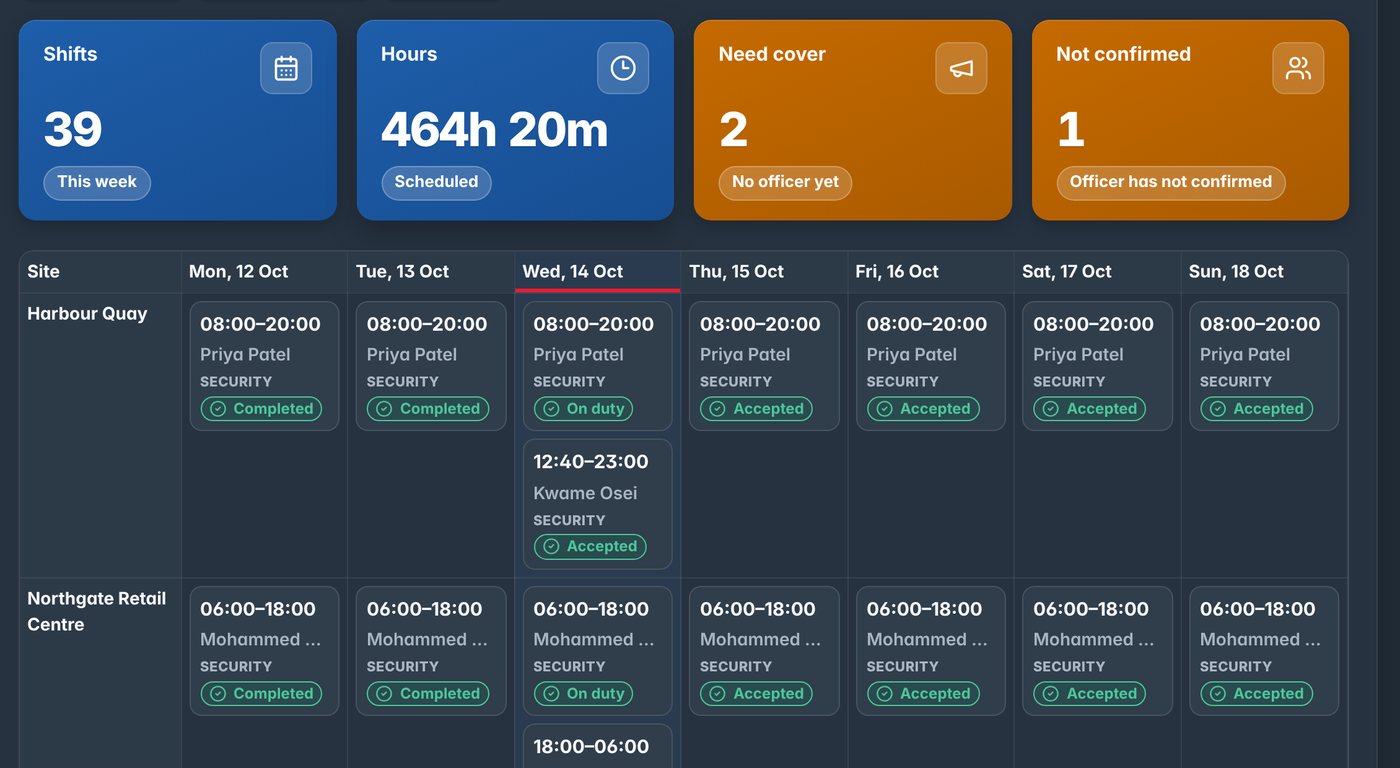Click the clock icon on the Hours card
This screenshot has width=1400, height=768.
(x=623, y=68)
